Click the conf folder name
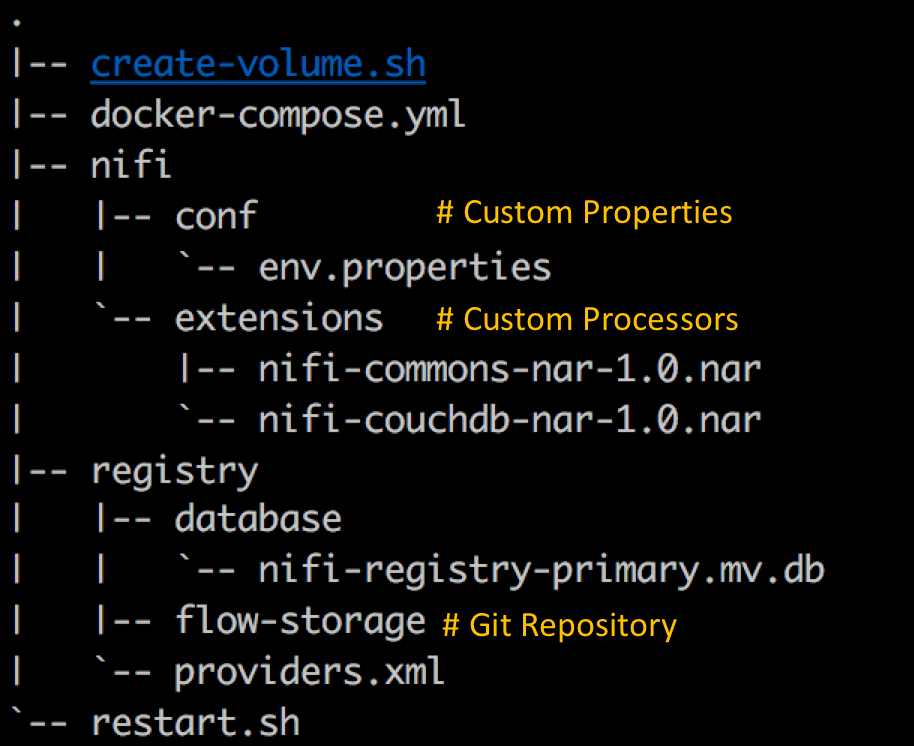Screen dimensions: 914x746 point(216,216)
